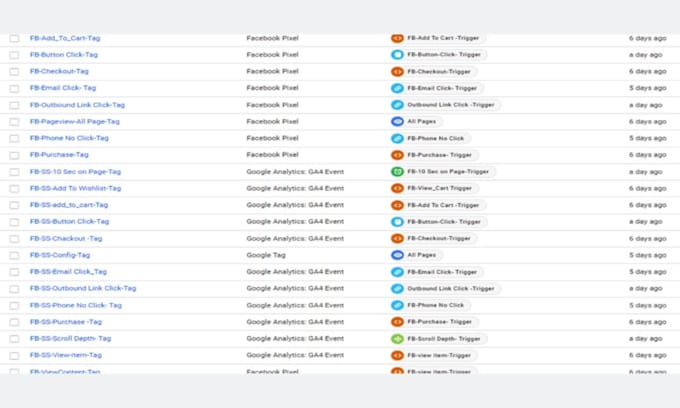This screenshot has height=408, width=680.
Task: Click the orange trigger icon in the FB-Purchase-Tag row
Action: tap(397, 155)
